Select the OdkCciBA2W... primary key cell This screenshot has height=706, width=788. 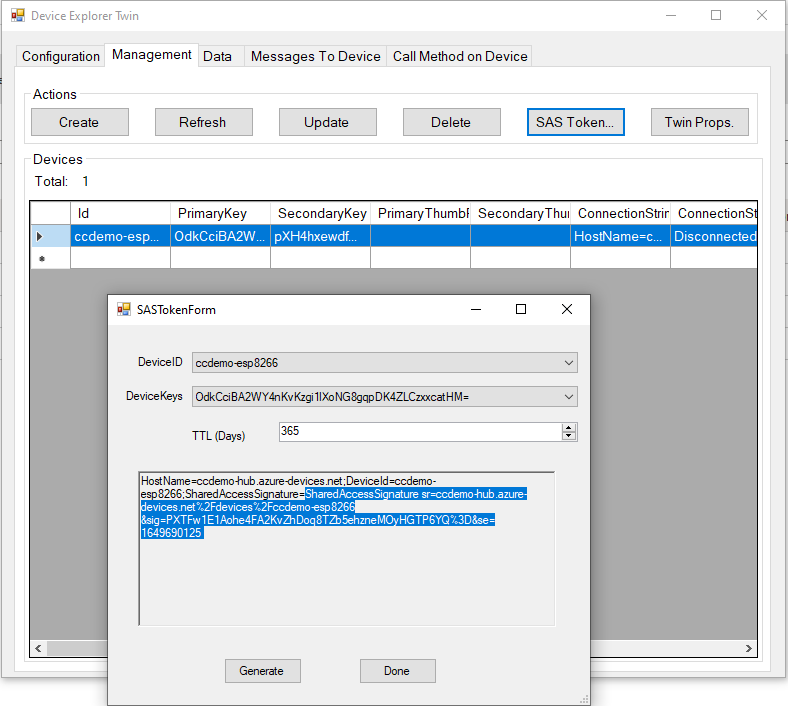point(220,236)
